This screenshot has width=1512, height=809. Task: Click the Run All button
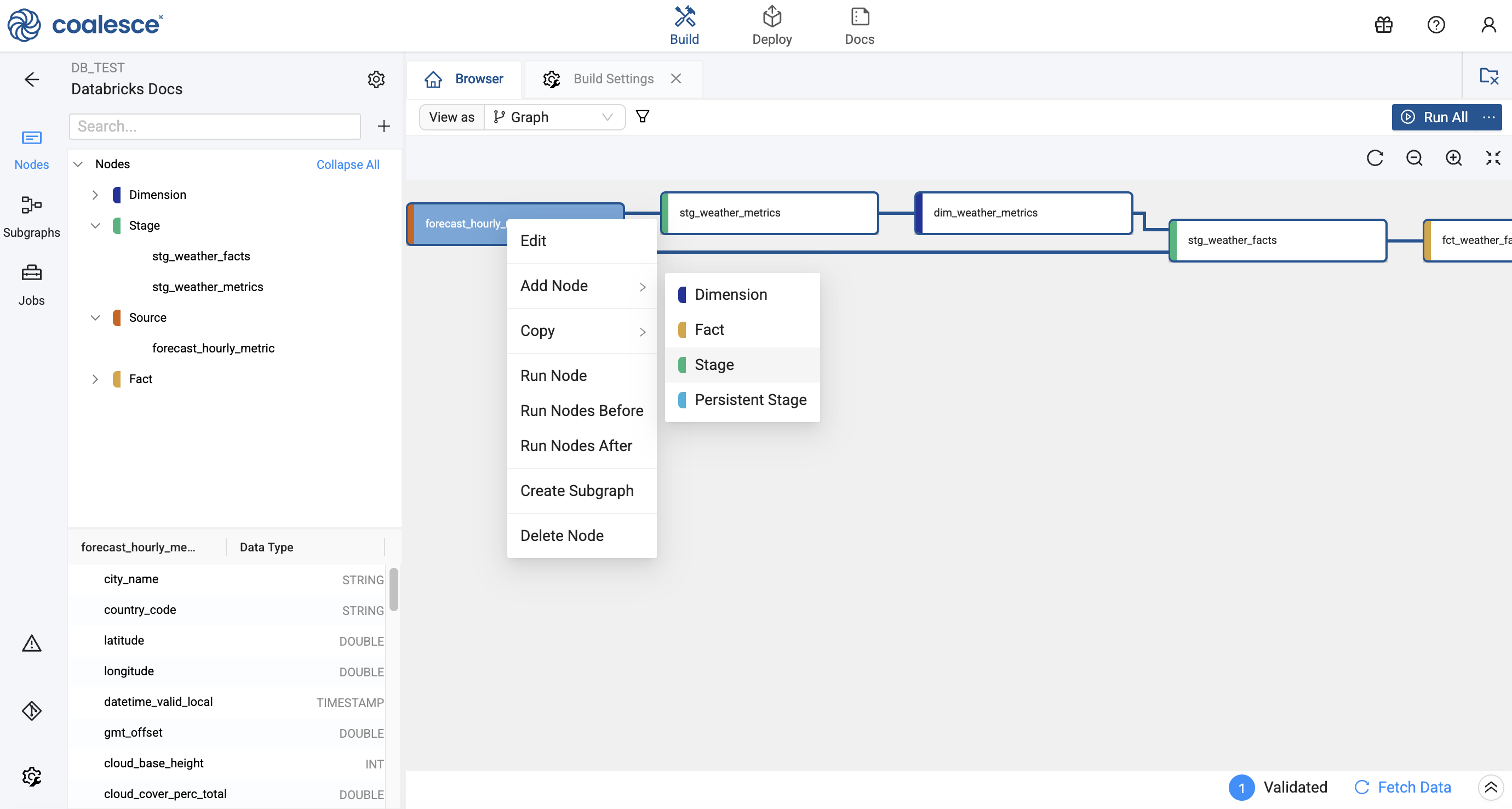[1434, 117]
